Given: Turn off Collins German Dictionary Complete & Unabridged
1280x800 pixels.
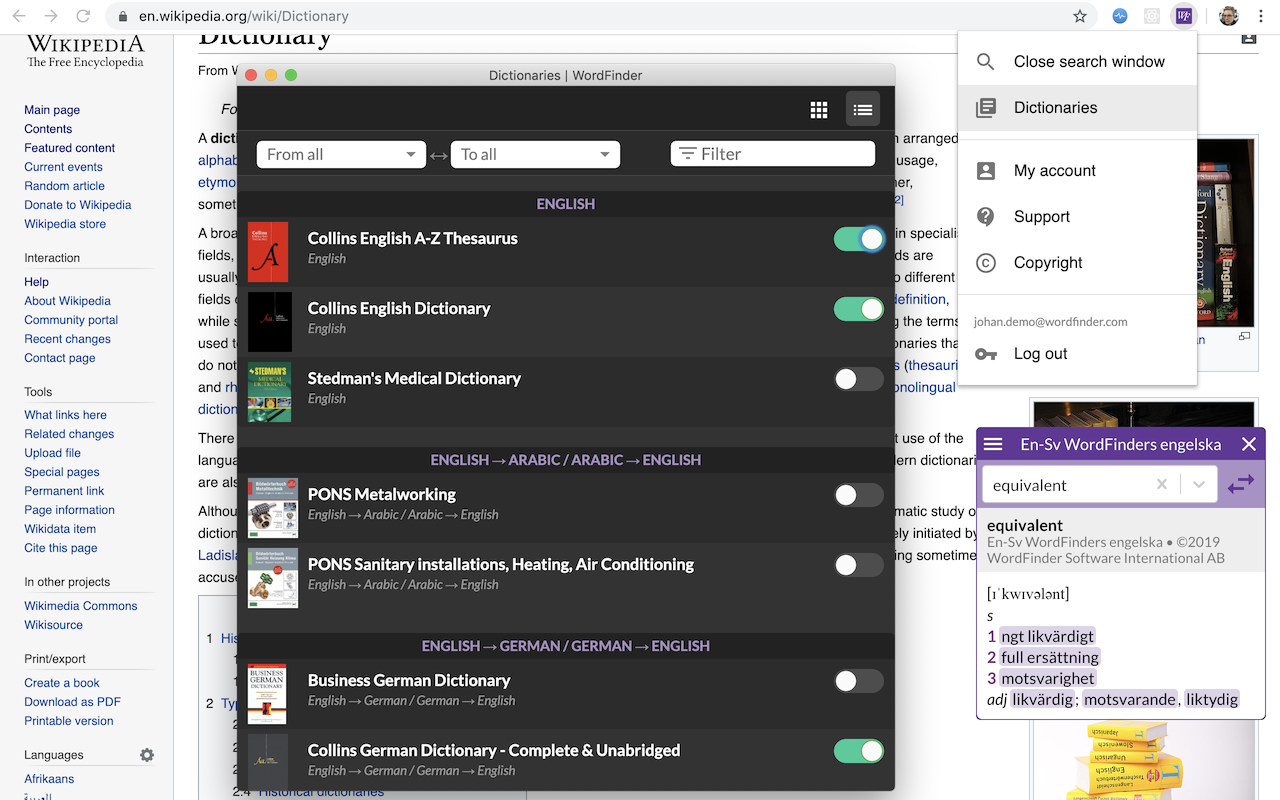Looking at the screenshot, I should (859, 751).
